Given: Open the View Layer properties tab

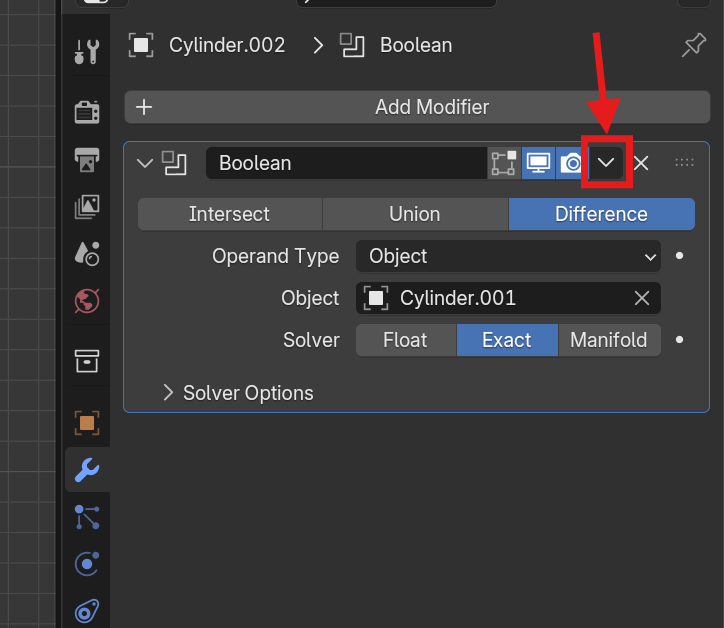Looking at the screenshot, I should pos(87,207).
